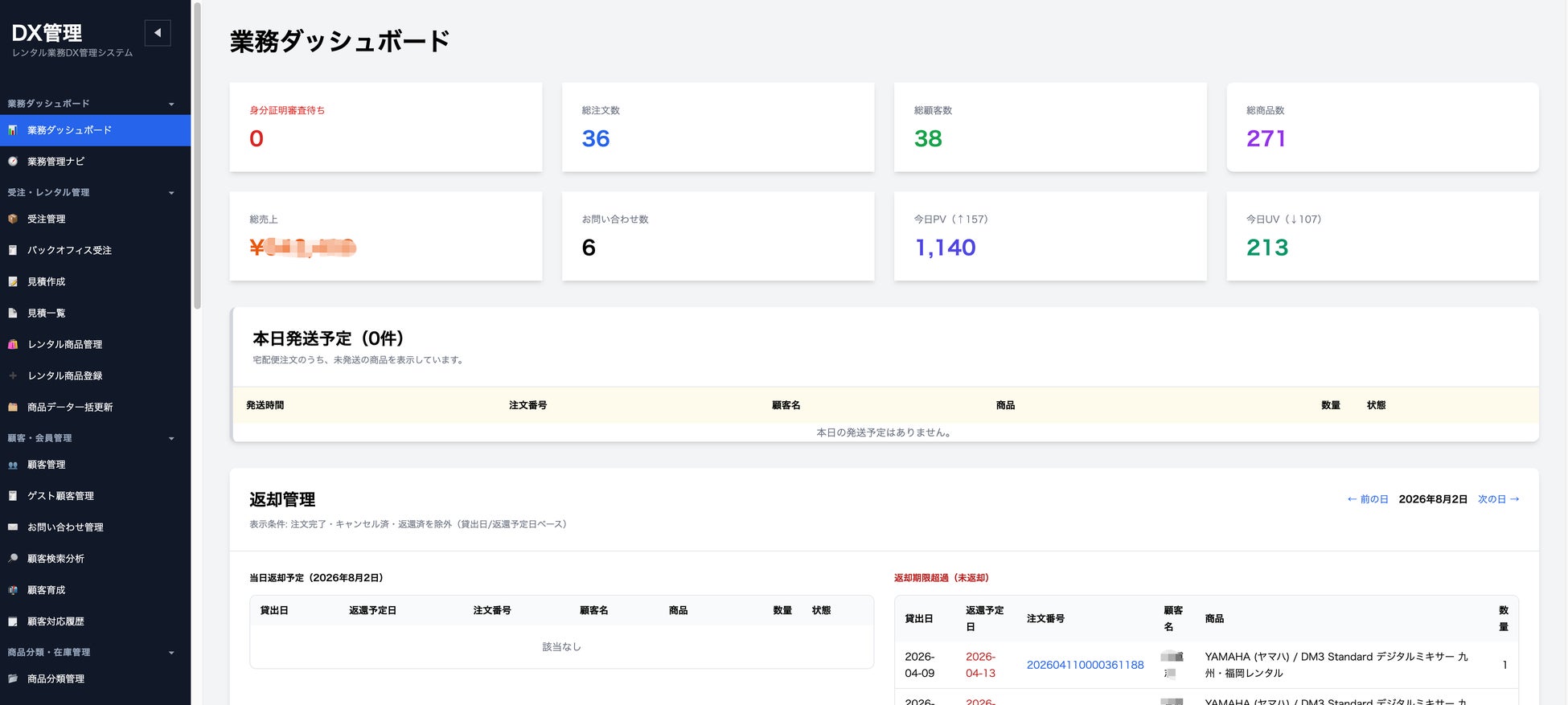Click the 業務管理ナビ clock icon

click(13, 162)
